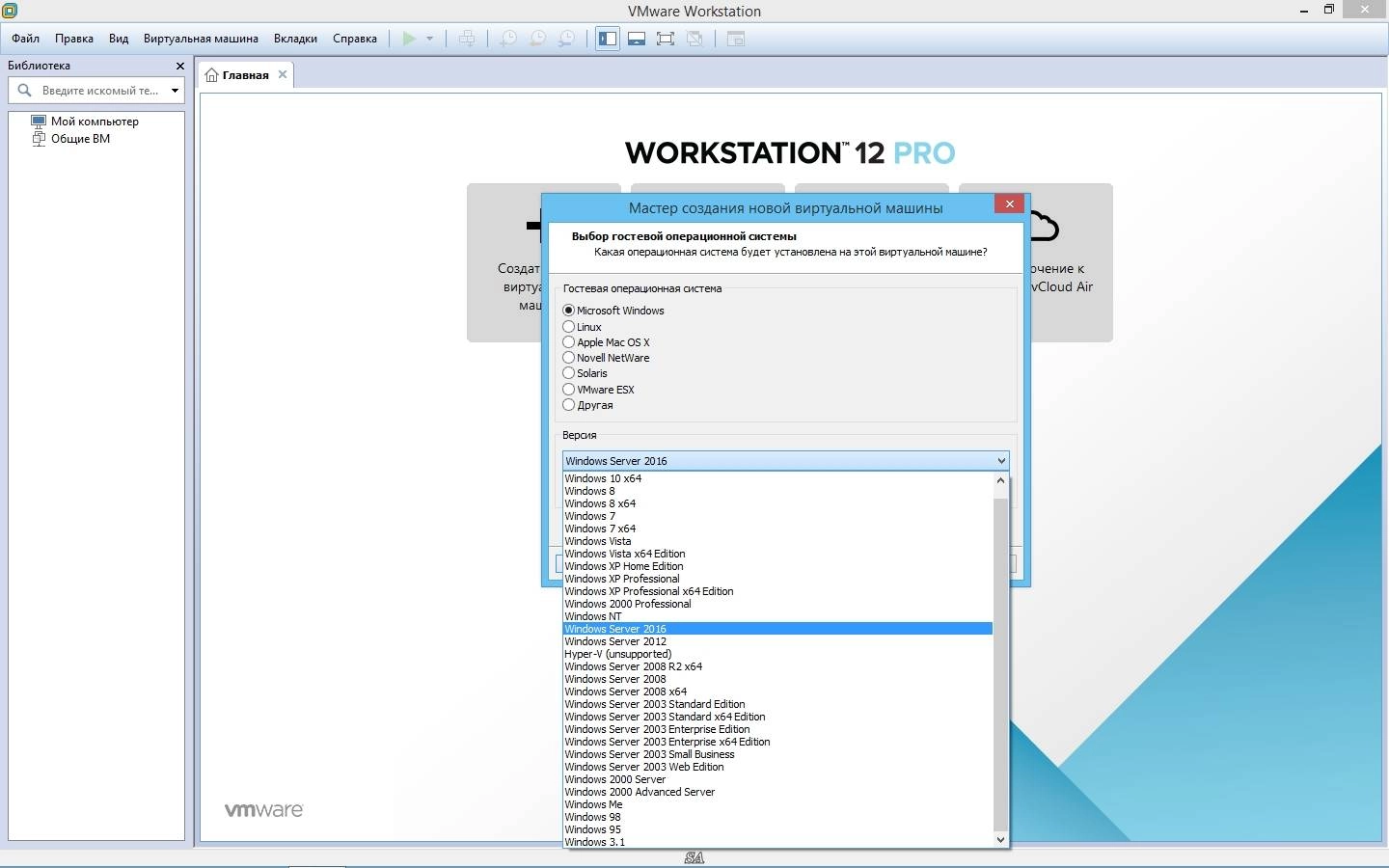This screenshot has width=1389, height=868.
Task: Choose Windows Server 2003 Small Business
Action: tap(777, 754)
